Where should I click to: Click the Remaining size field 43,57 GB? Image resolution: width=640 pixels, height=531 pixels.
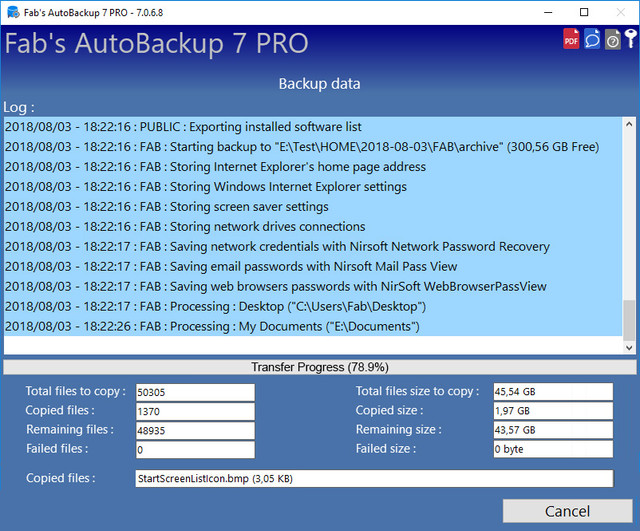click(553, 430)
